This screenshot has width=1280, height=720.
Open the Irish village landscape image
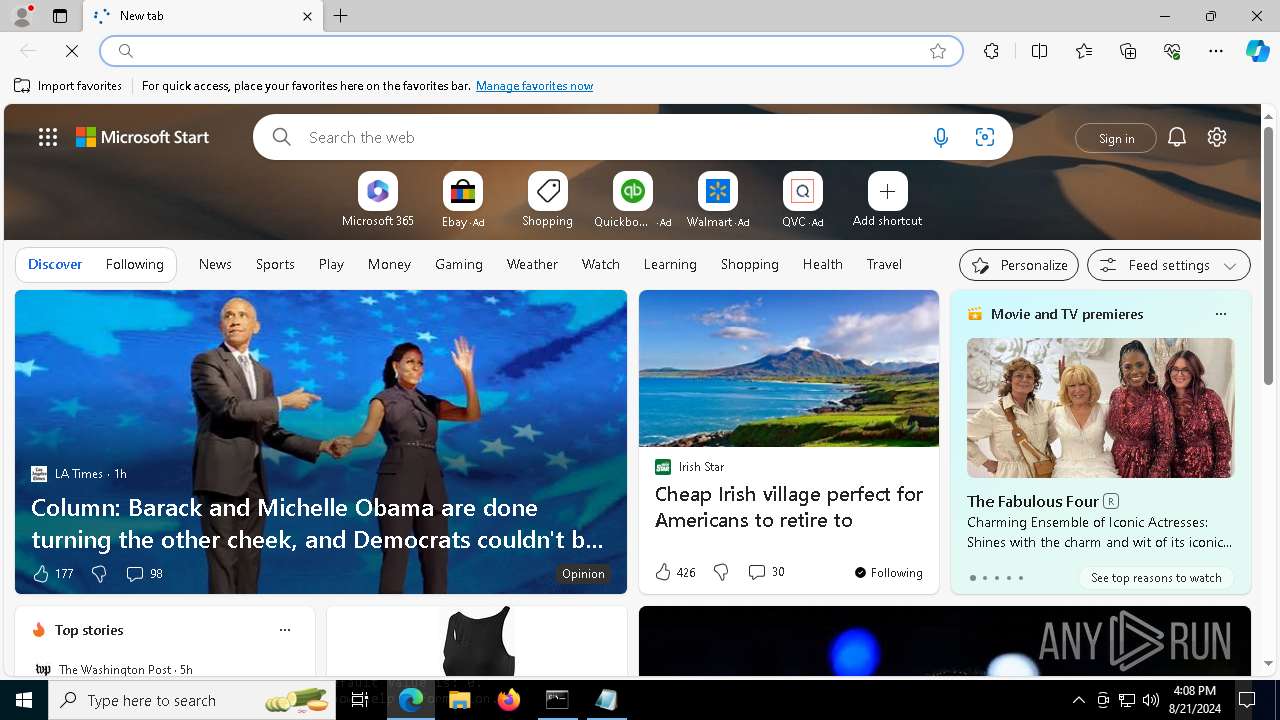coord(789,368)
